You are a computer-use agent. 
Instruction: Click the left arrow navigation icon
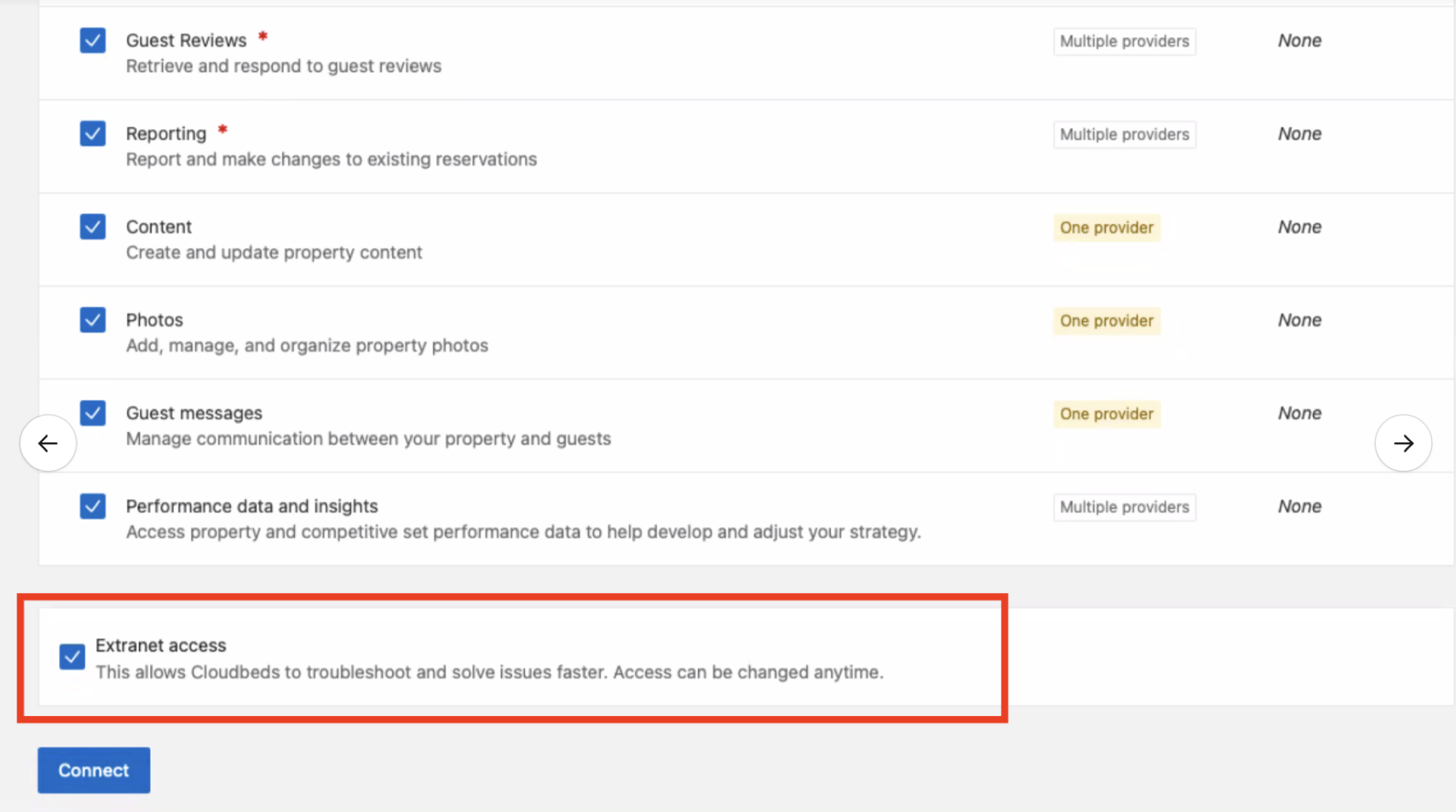pos(48,443)
